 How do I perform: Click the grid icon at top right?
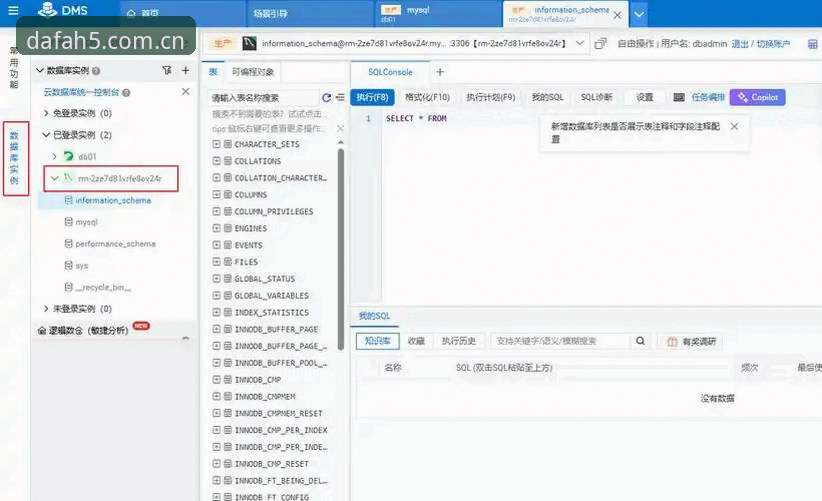tap(812, 44)
